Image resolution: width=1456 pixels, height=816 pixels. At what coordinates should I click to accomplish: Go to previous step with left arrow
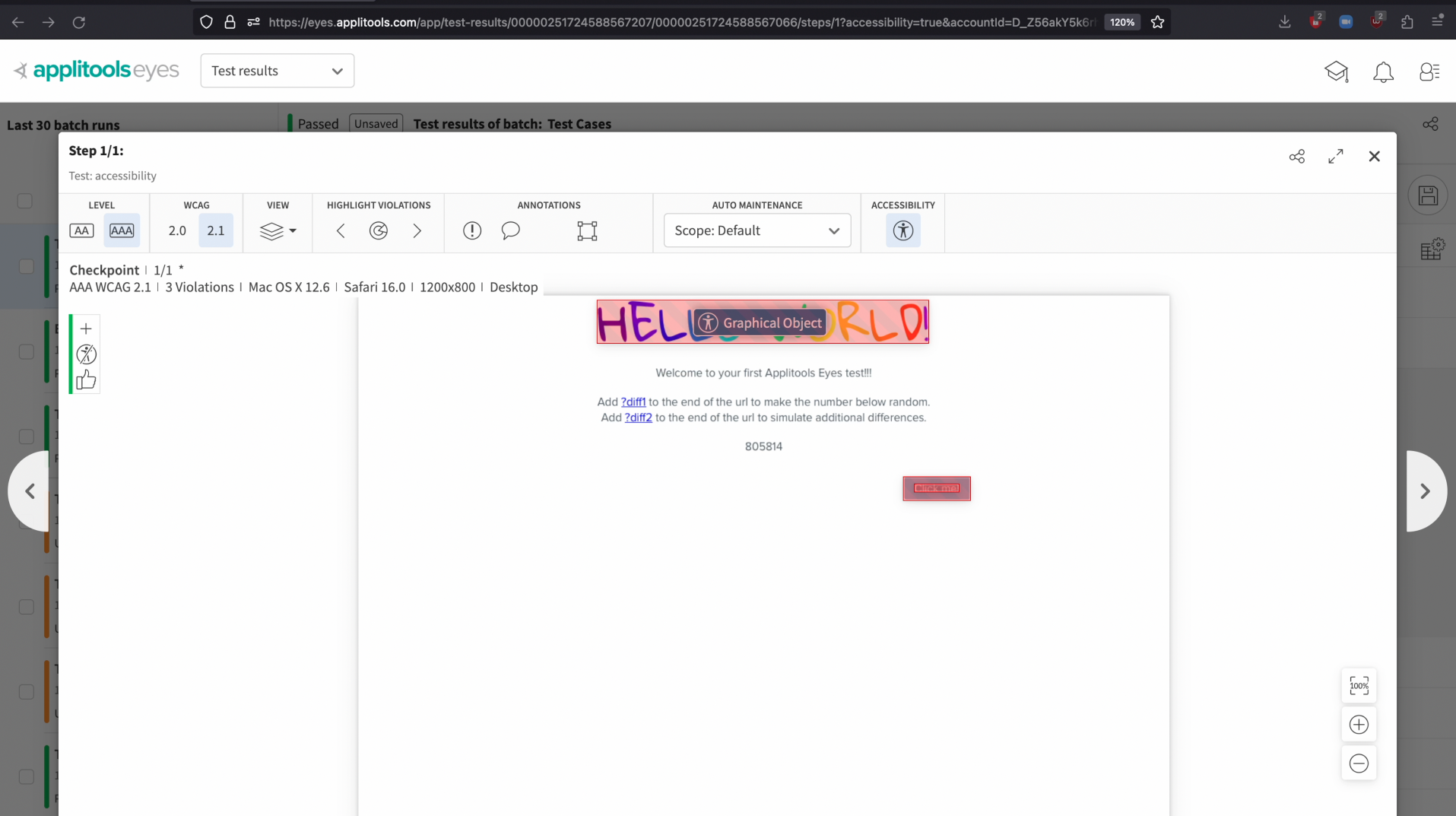(x=30, y=491)
